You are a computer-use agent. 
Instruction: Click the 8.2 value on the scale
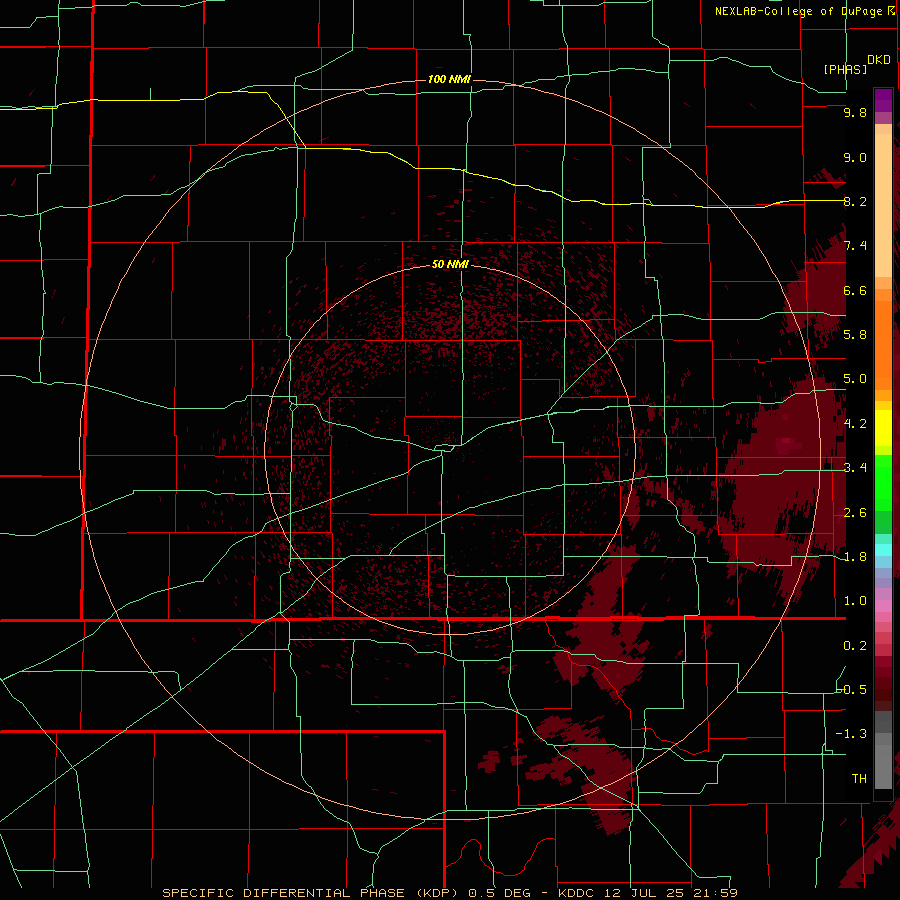(x=855, y=201)
